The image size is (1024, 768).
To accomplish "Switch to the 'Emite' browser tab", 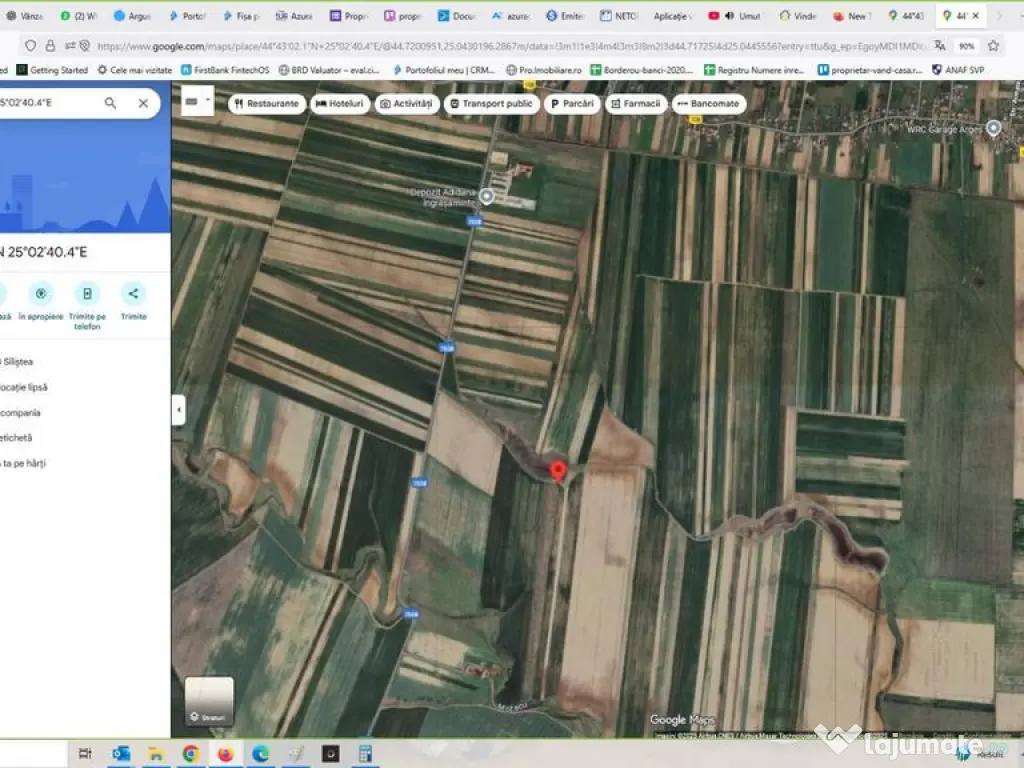I will point(565,16).
